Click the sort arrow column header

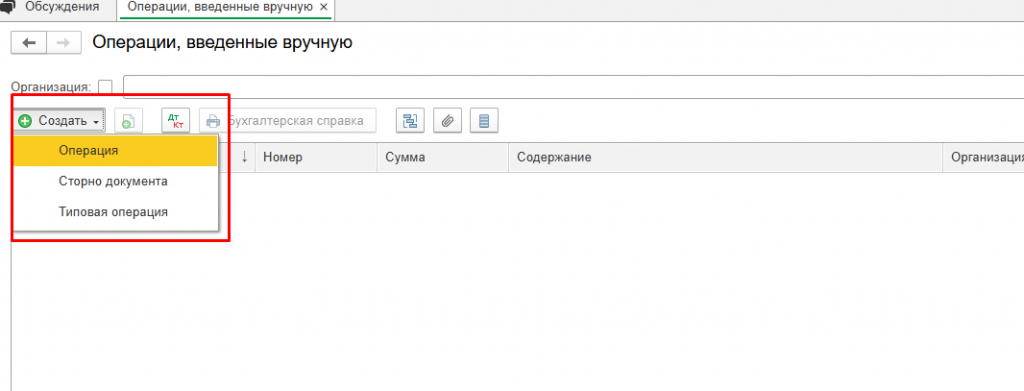click(244, 157)
